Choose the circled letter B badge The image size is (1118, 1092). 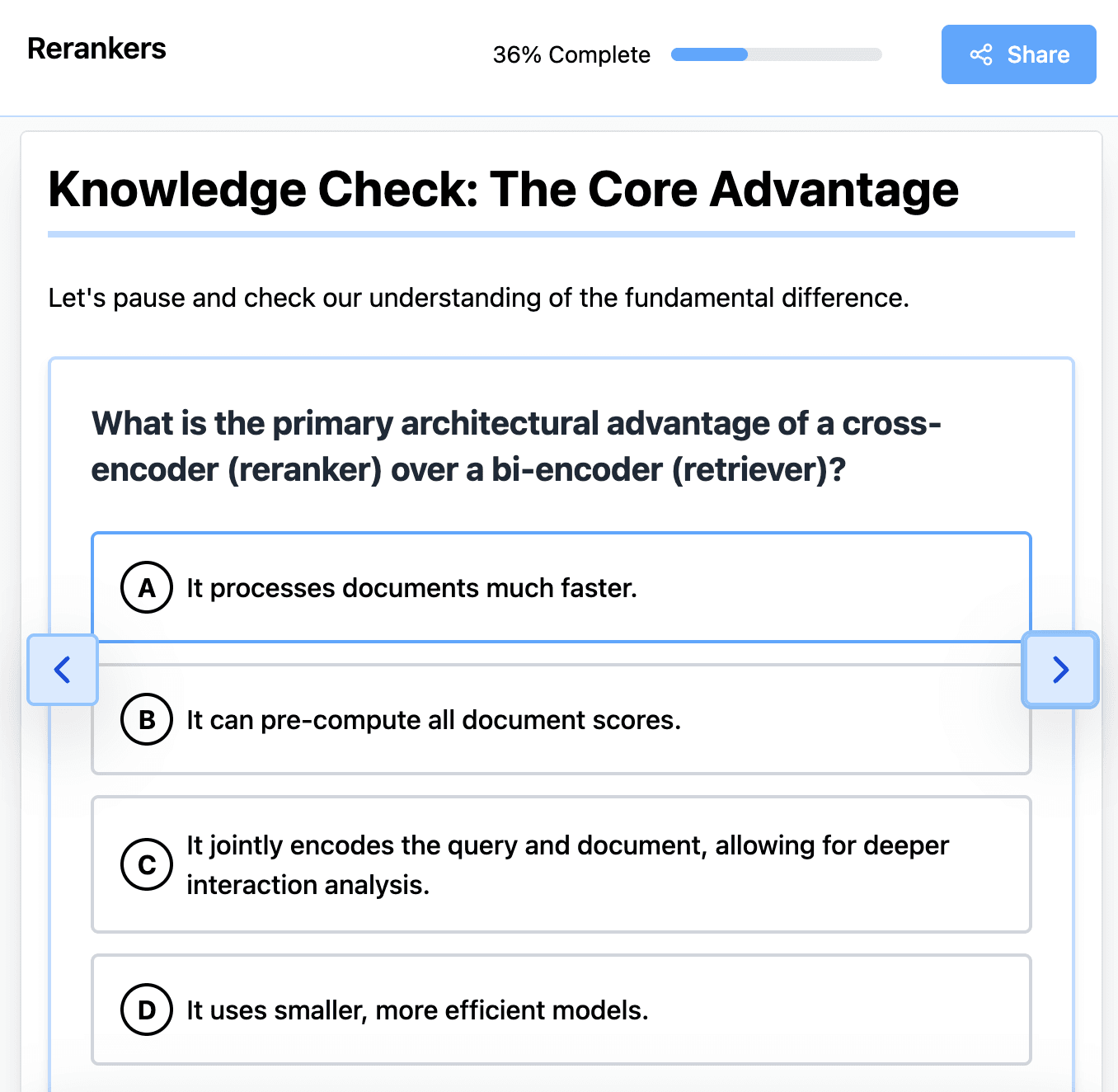[147, 719]
